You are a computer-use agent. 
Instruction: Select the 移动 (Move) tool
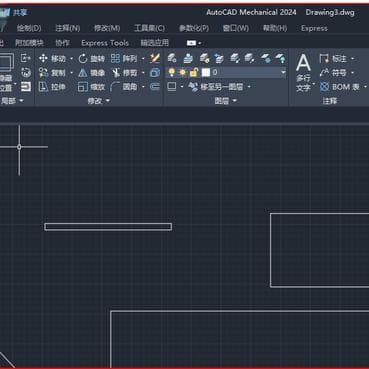pos(52,59)
